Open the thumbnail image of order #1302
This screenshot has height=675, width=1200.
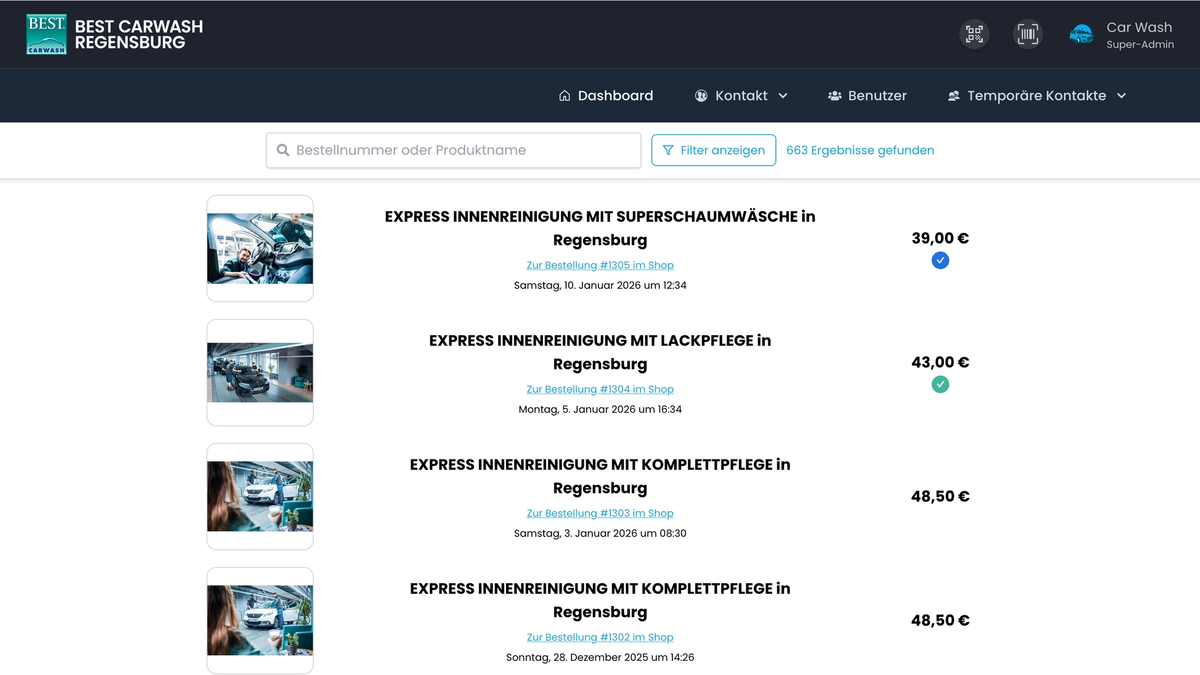coord(260,620)
